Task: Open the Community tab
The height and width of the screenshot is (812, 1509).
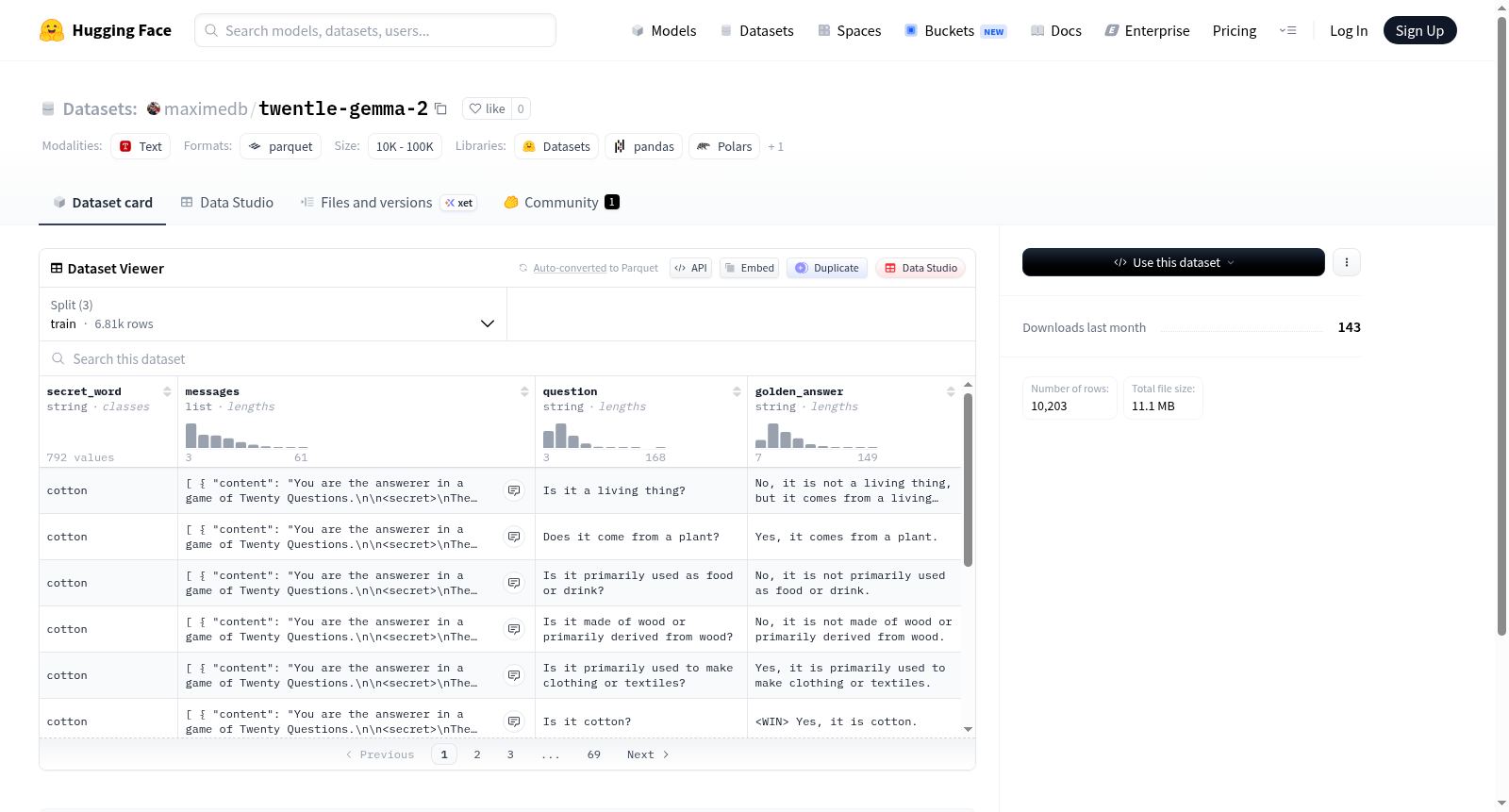Action: point(561,203)
